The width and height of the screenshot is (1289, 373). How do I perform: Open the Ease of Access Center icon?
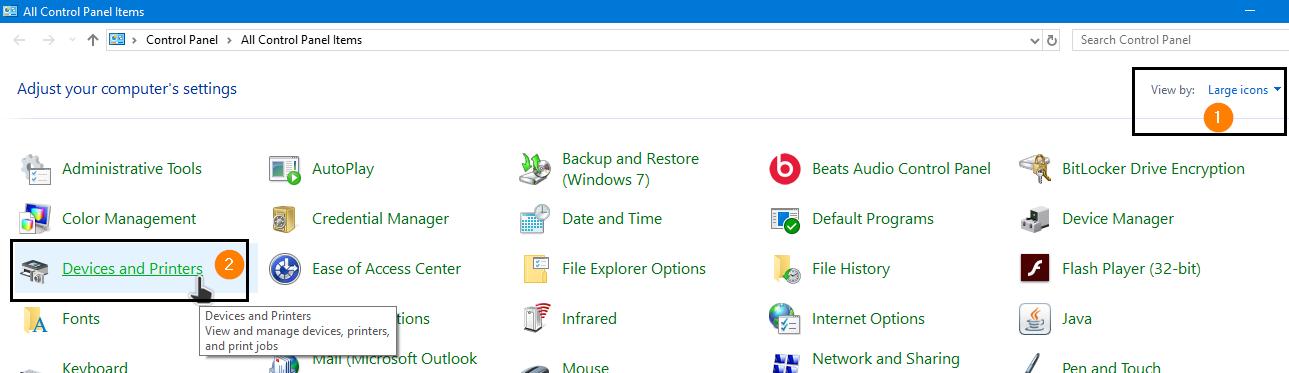tap(286, 269)
